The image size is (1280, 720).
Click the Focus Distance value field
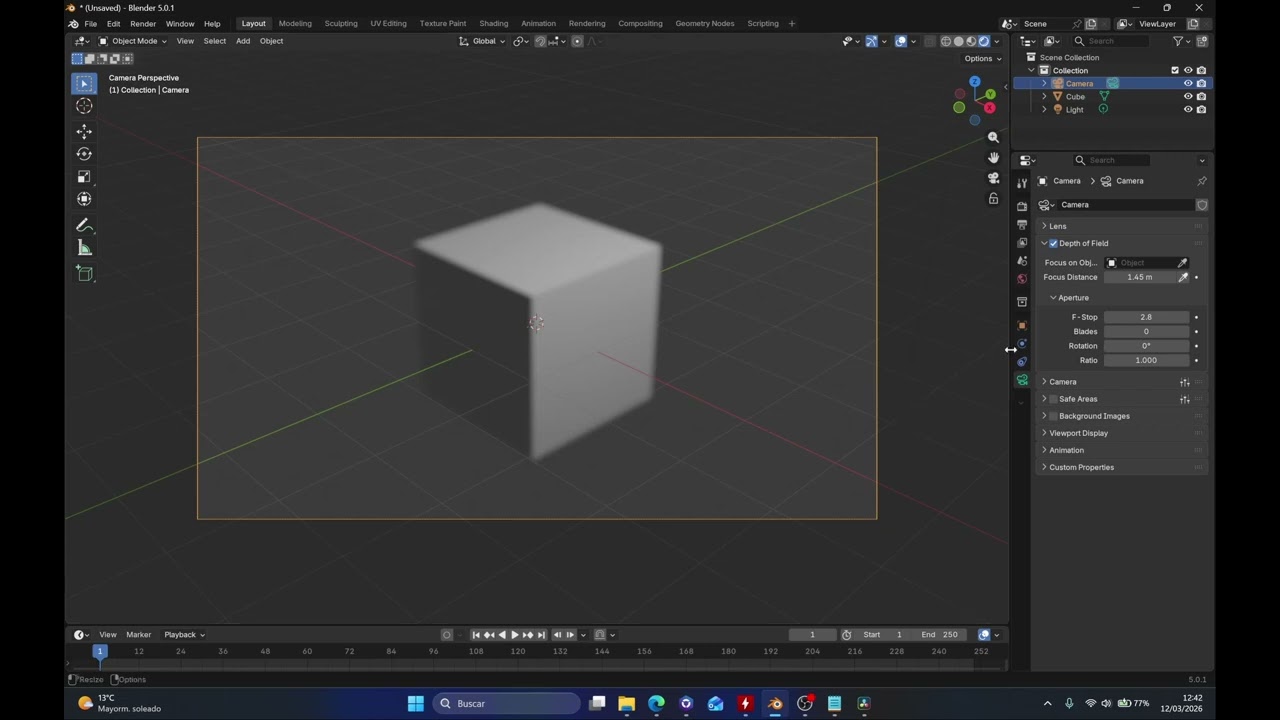pos(1140,277)
